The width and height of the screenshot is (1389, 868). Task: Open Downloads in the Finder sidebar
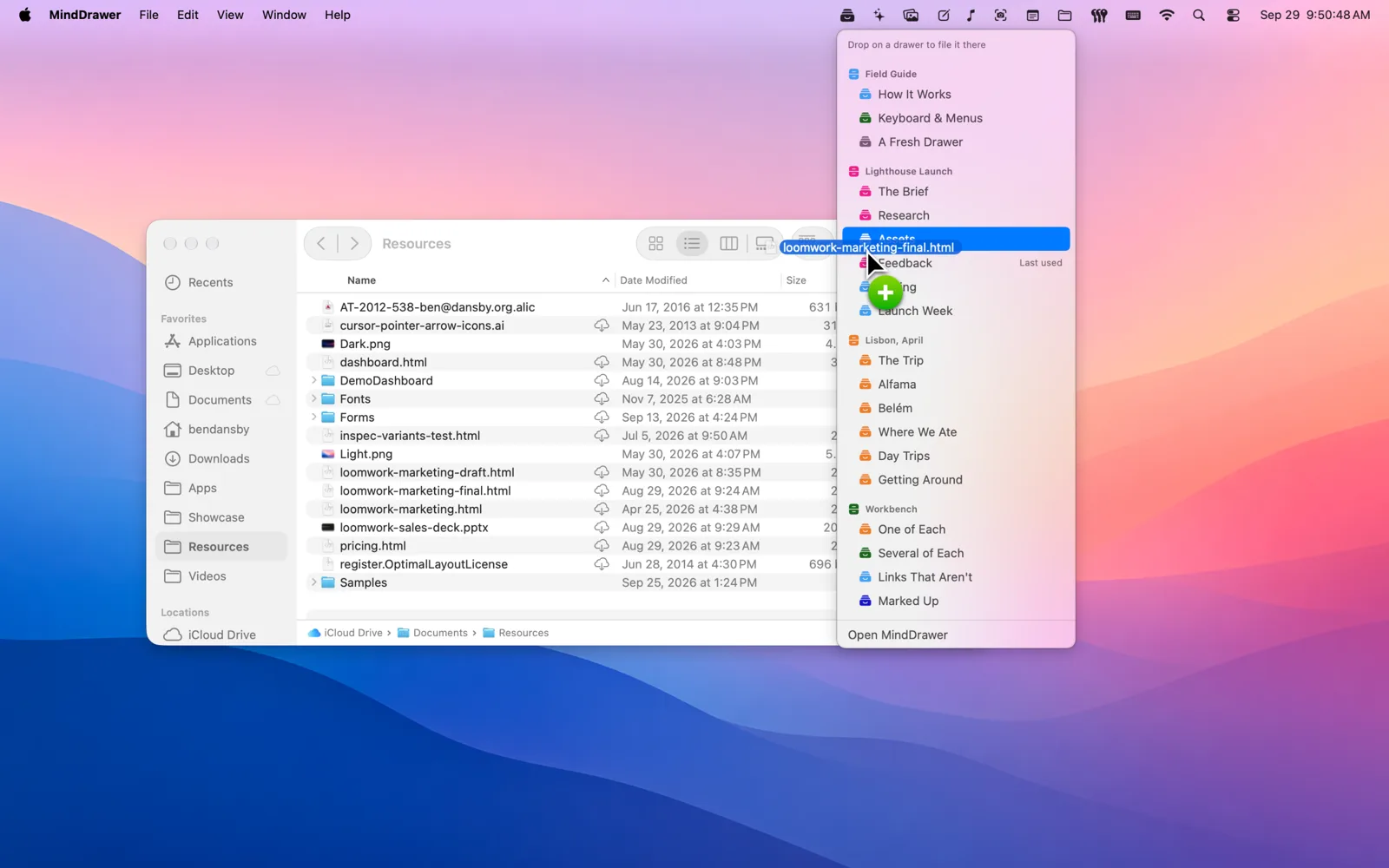click(x=221, y=458)
